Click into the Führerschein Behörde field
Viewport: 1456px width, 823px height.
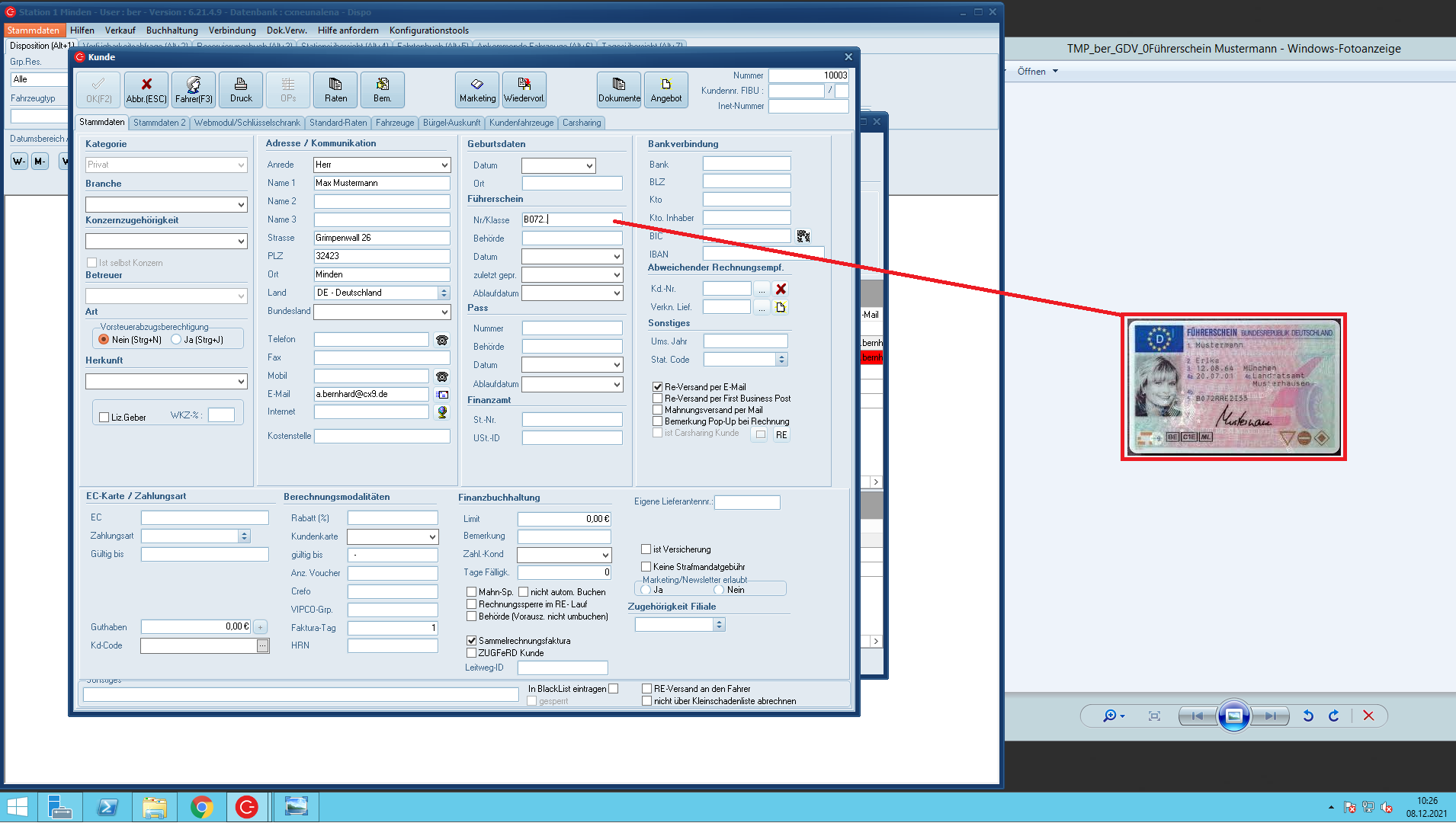tap(572, 239)
